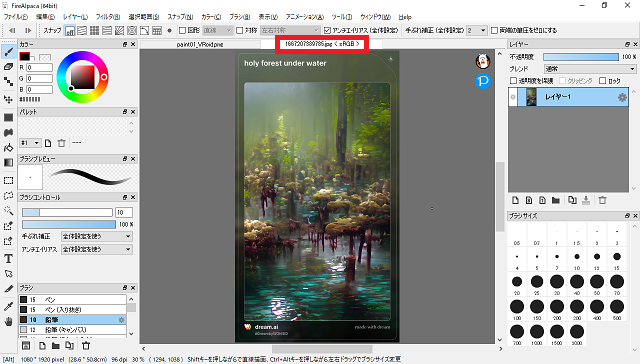Toggle the アンチエイリアス checkbox in top toolbar
This screenshot has height=364, width=640.
click(327, 30)
